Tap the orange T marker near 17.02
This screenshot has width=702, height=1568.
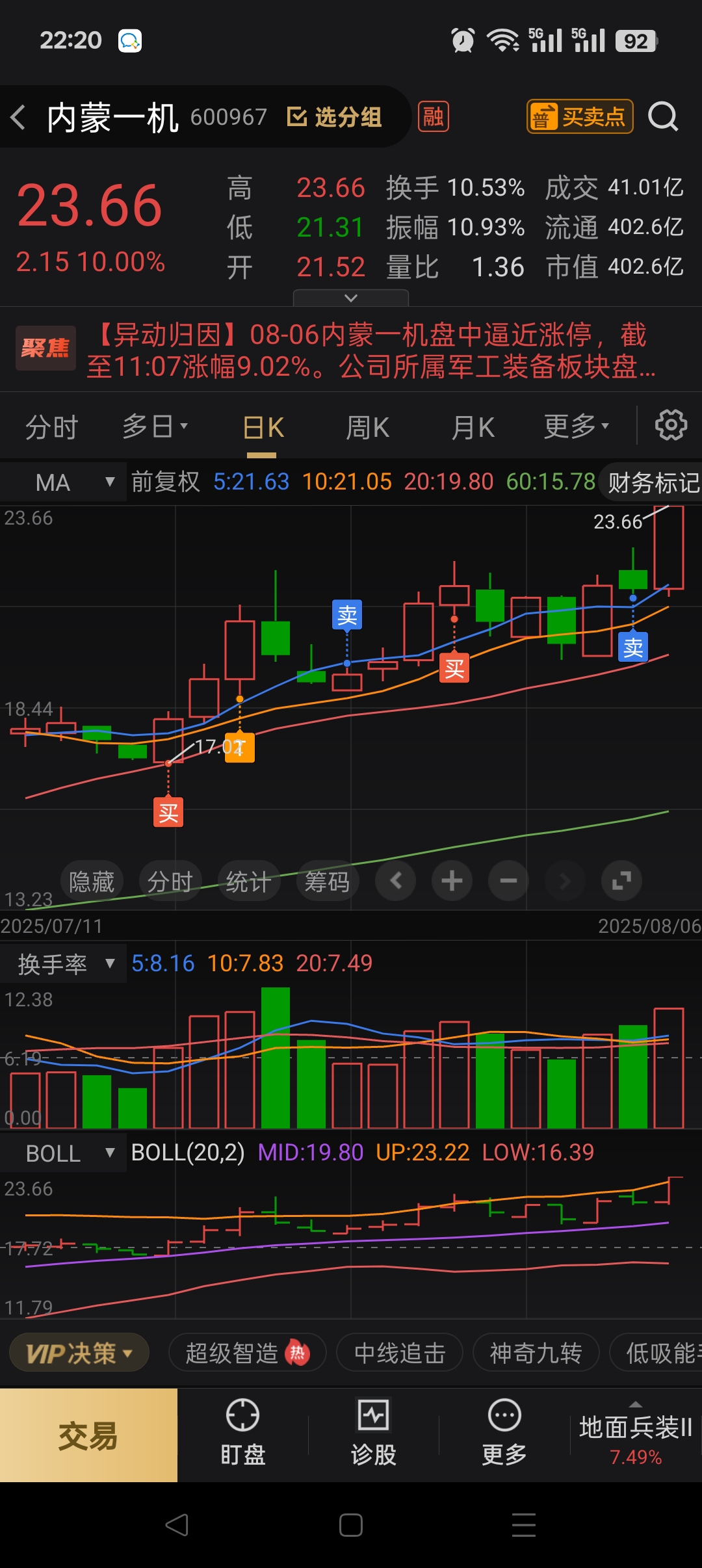pyautogui.click(x=240, y=748)
